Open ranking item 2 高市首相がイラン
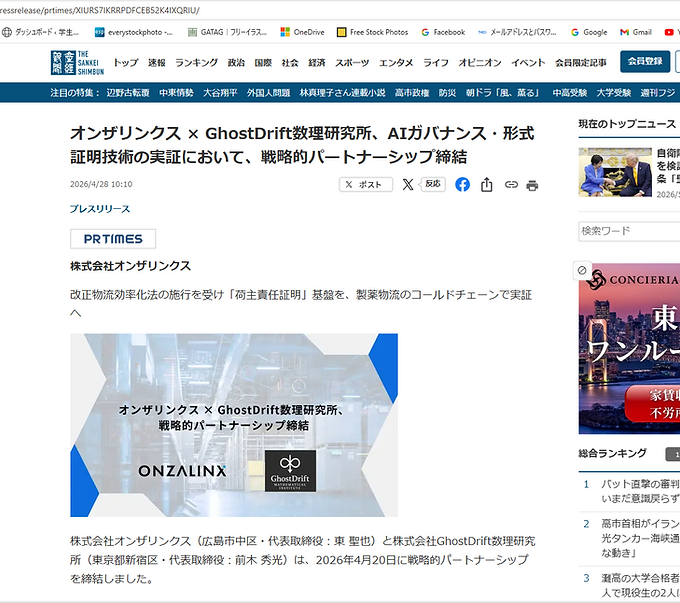 640,538
